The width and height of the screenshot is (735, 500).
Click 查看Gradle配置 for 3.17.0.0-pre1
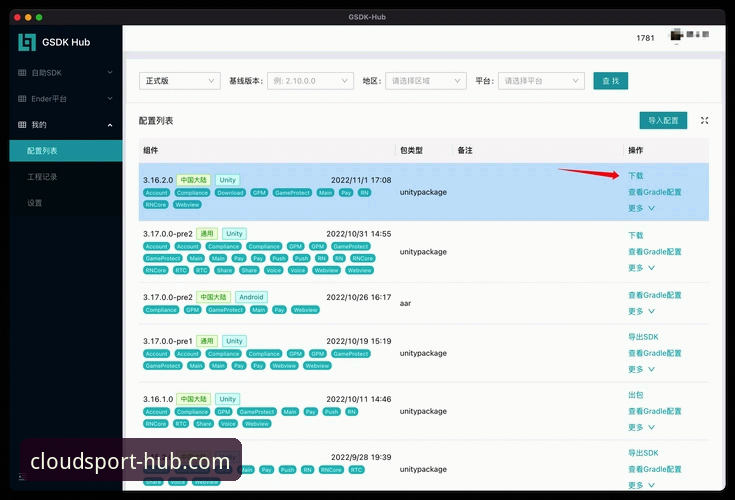pyautogui.click(x=654, y=353)
